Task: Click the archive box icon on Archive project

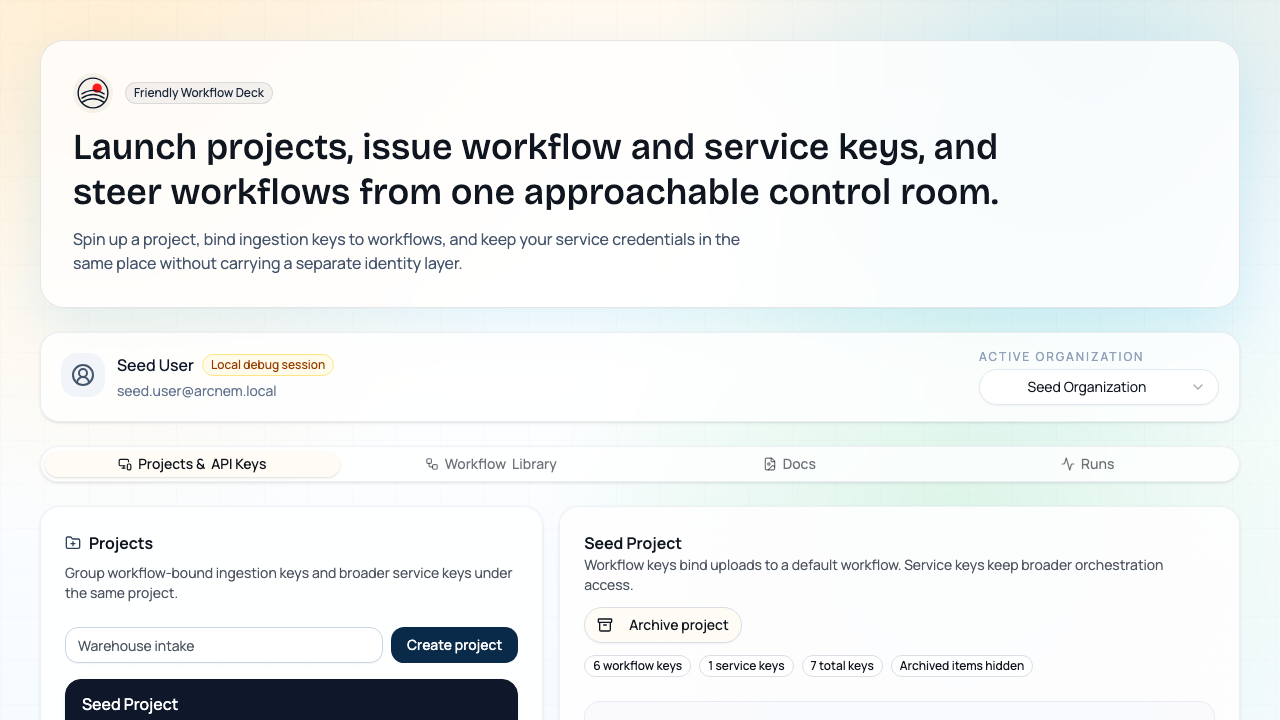Action: pyautogui.click(x=605, y=624)
